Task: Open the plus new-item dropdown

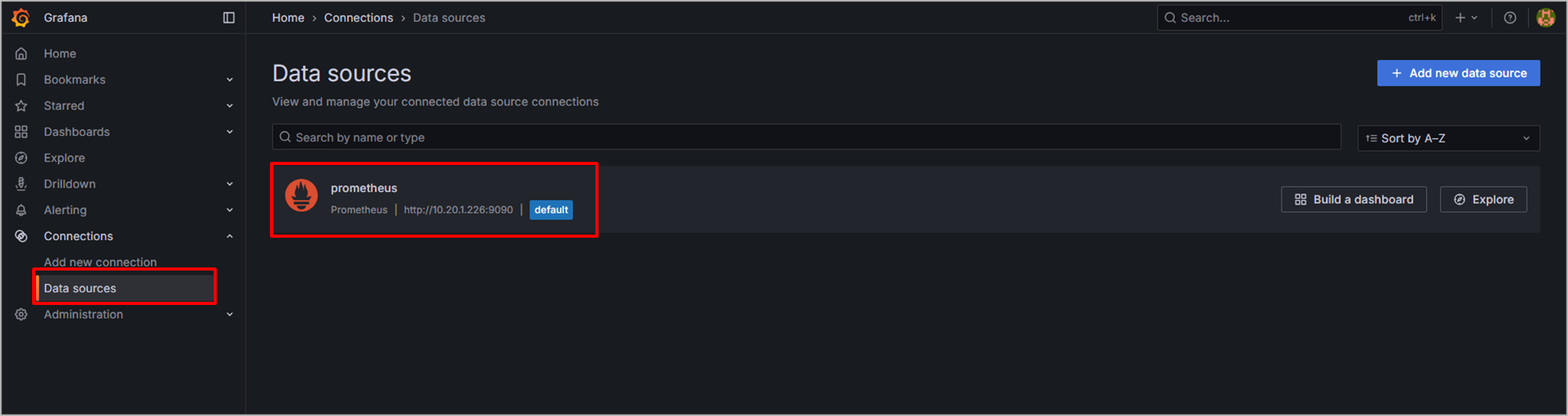Action: pyautogui.click(x=1466, y=17)
